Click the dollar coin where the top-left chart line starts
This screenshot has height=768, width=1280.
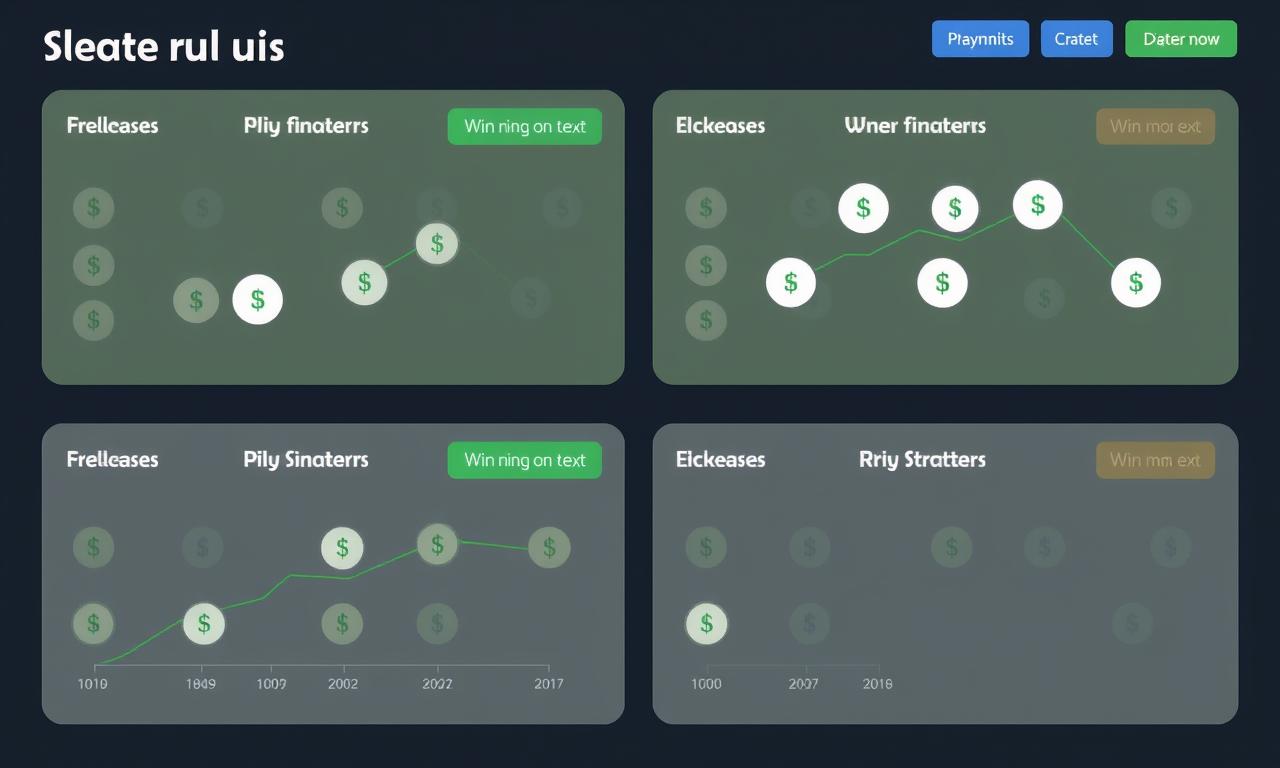tap(364, 282)
